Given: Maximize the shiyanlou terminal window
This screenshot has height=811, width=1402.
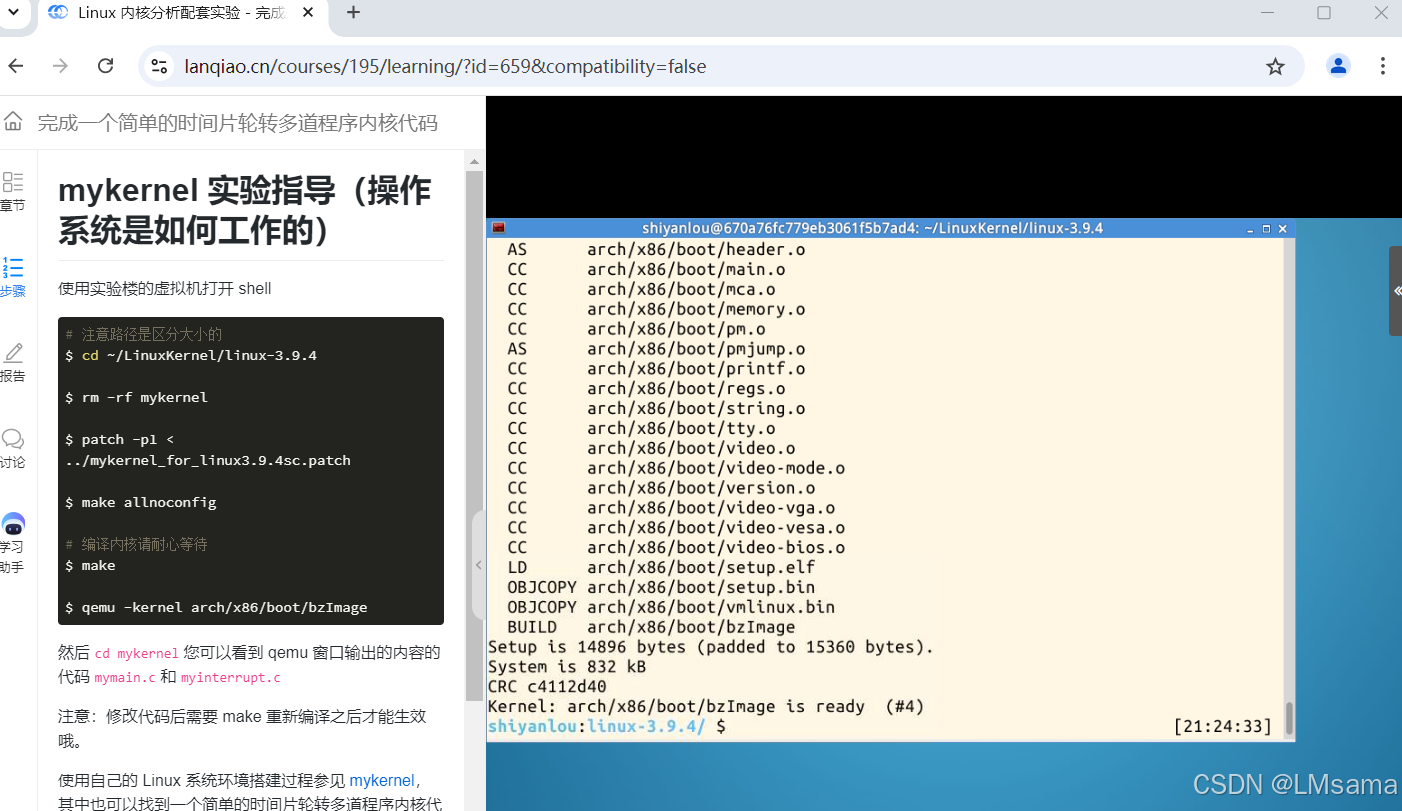Looking at the screenshot, I should 1266,228.
